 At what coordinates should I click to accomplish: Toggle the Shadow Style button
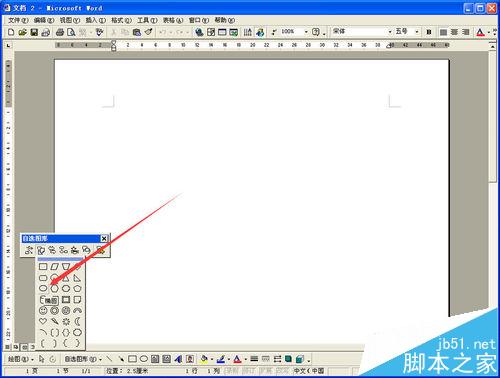point(288,359)
